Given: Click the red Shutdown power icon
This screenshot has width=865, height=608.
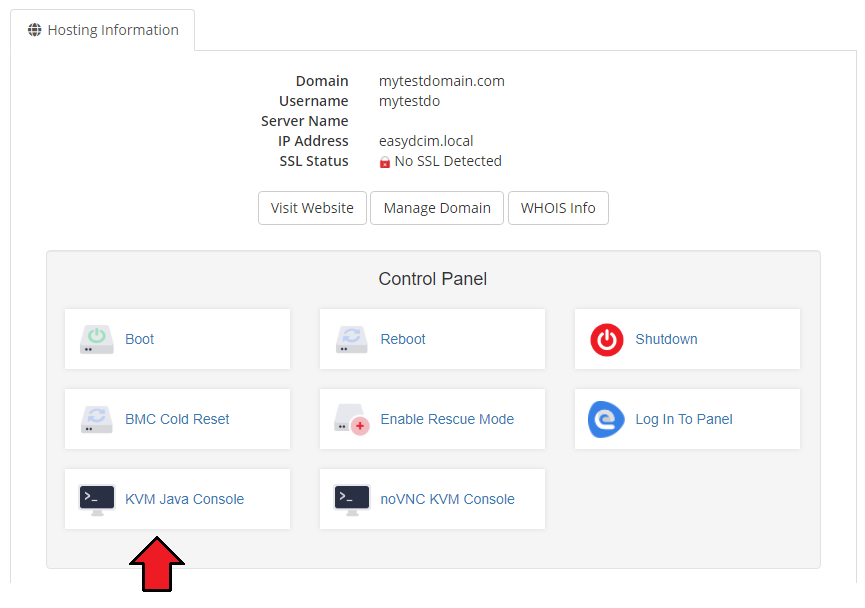Looking at the screenshot, I should point(607,339).
